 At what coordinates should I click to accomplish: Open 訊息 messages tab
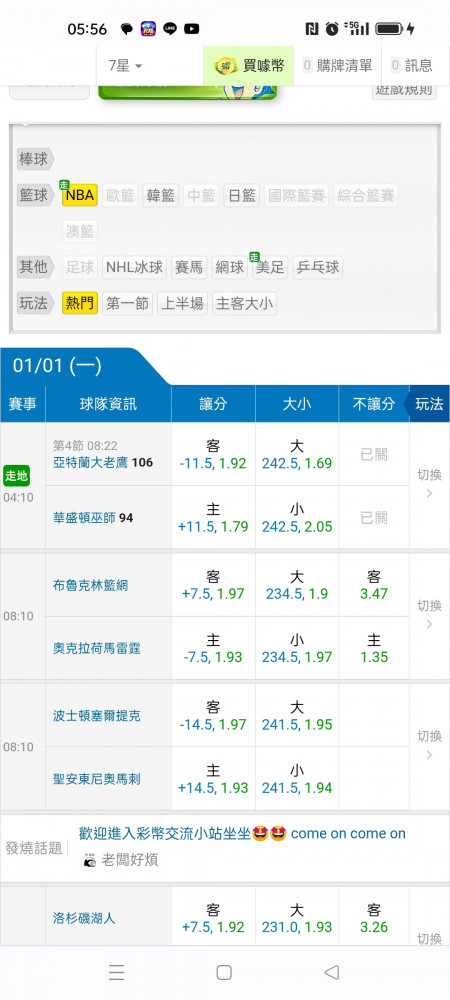pos(412,65)
